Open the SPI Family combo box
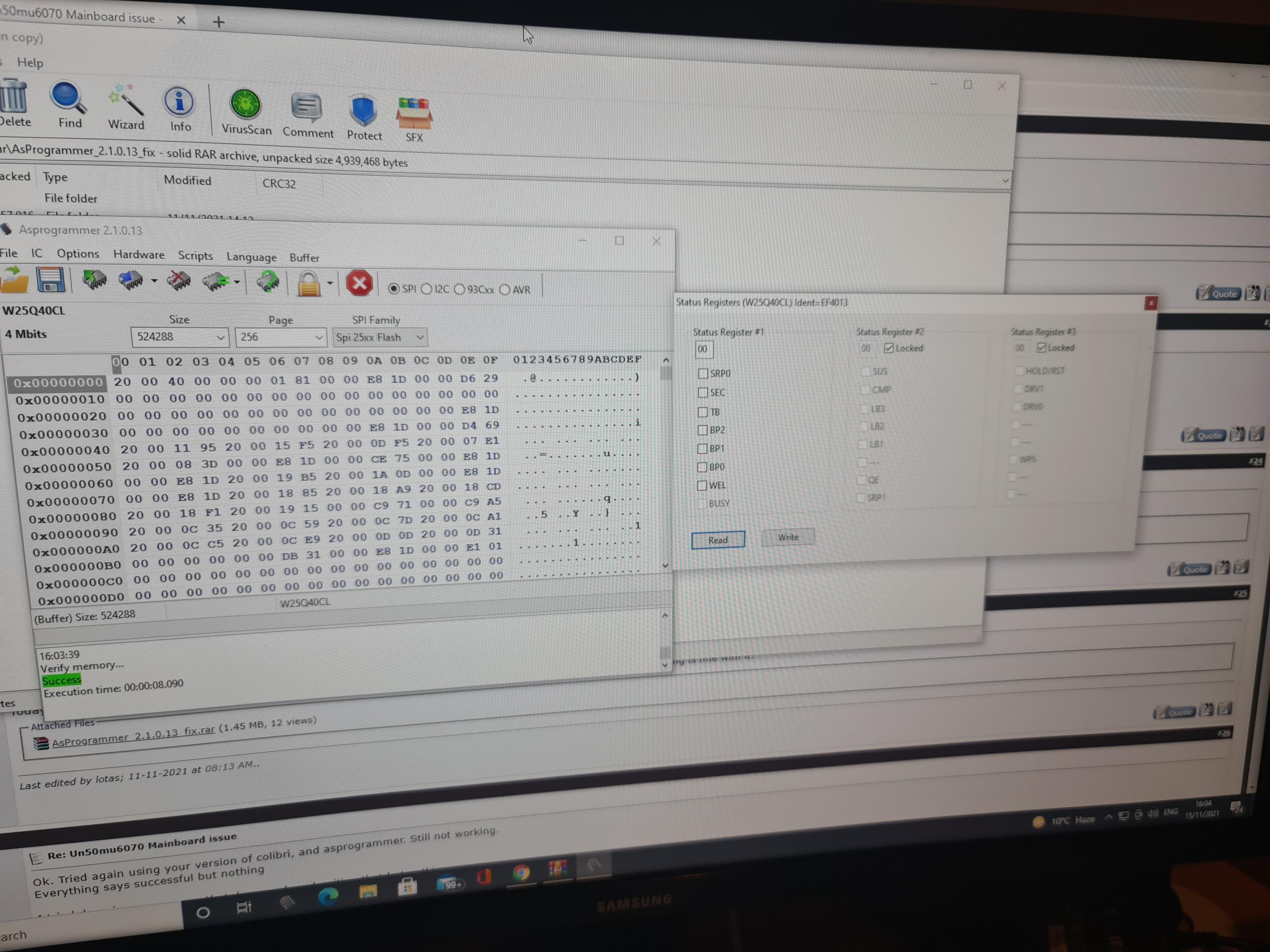1270x952 pixels. pyautogui.click(x=379, y=337)
